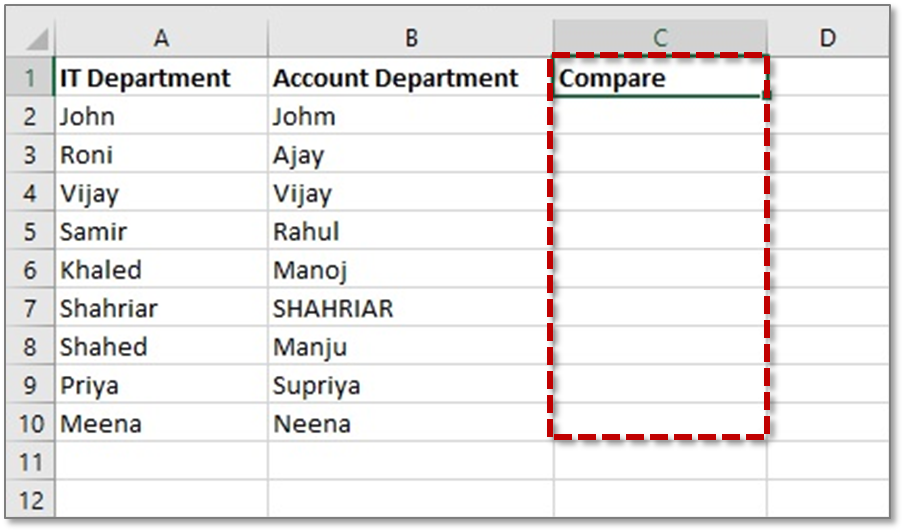This screenshot has width=904, height=532.
Task: Select row 12 header
Action: (x=31, y=499)
